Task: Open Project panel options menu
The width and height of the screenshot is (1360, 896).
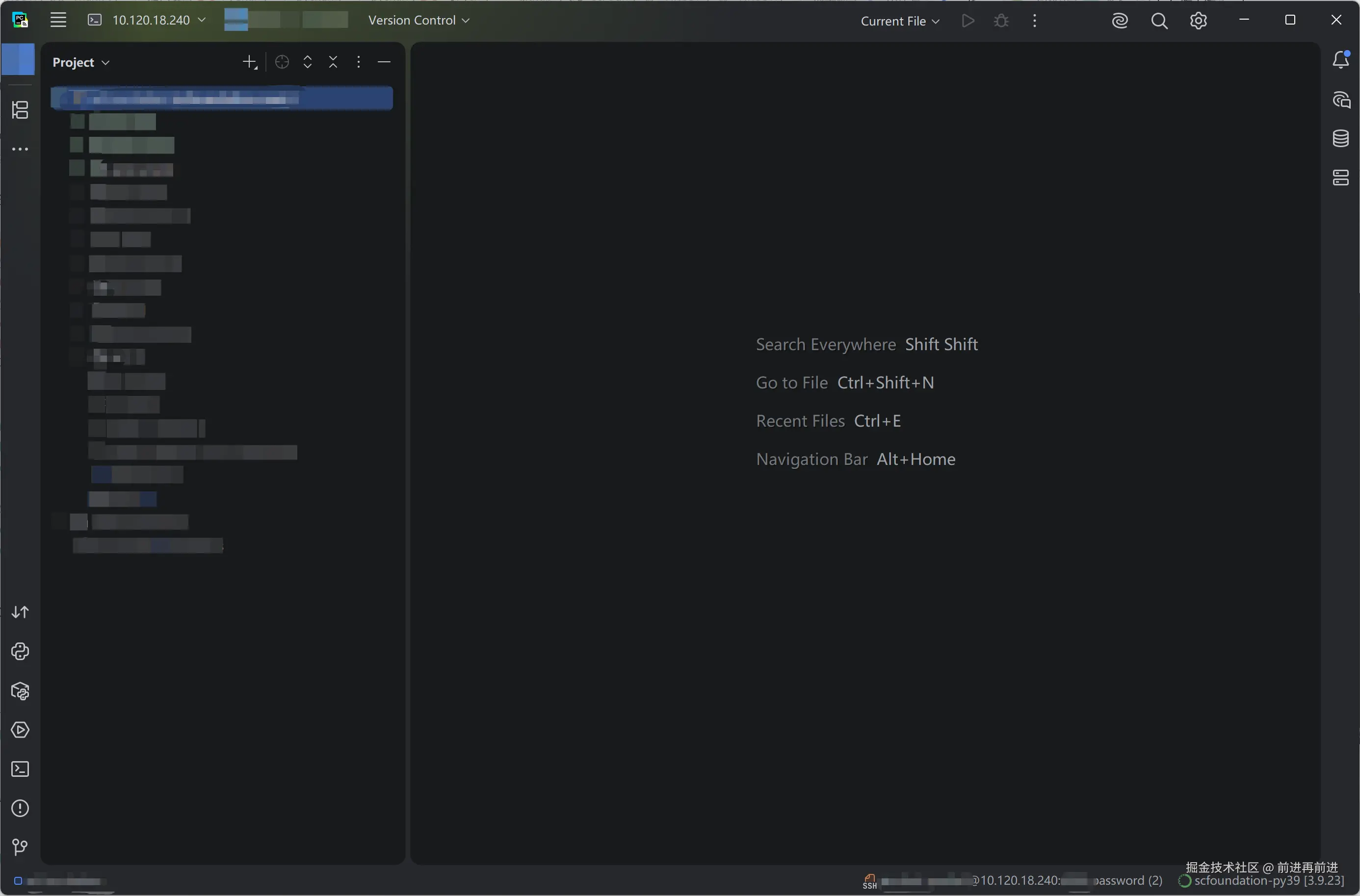Action: click(359, 62)
